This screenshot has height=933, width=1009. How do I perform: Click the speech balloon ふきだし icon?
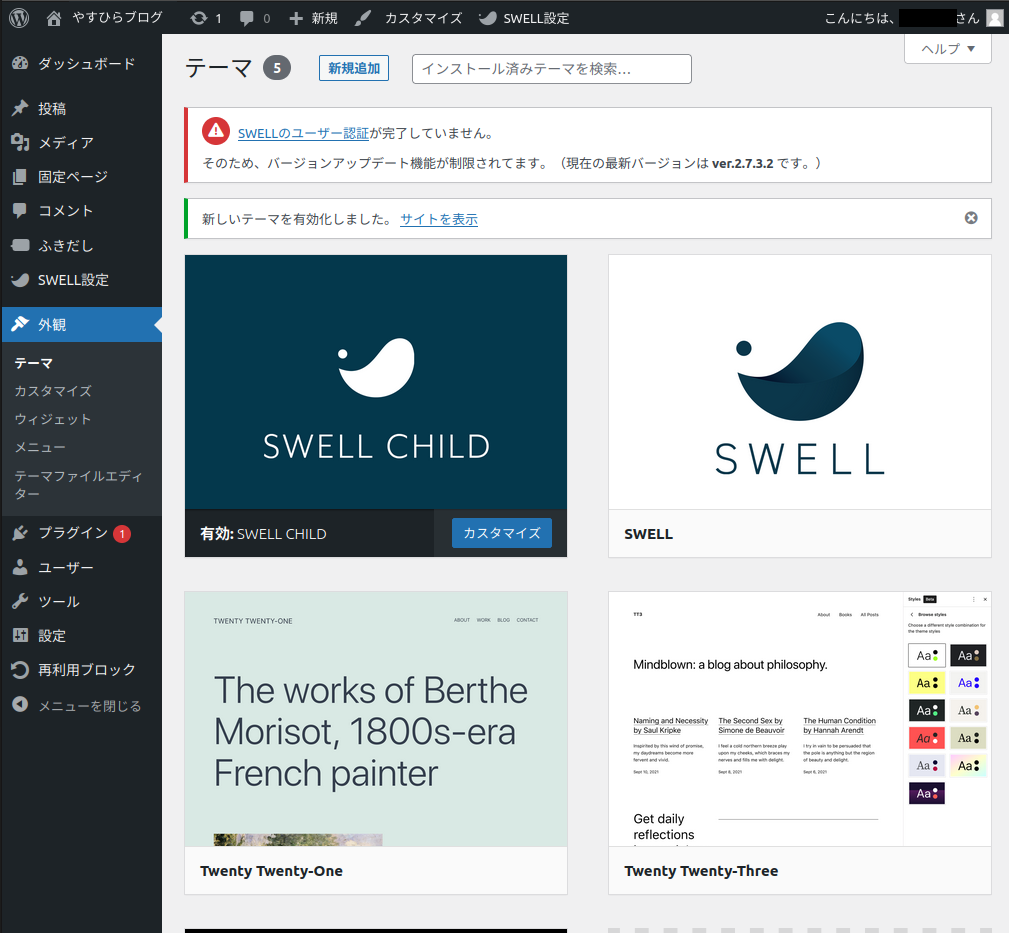point(21,245)
